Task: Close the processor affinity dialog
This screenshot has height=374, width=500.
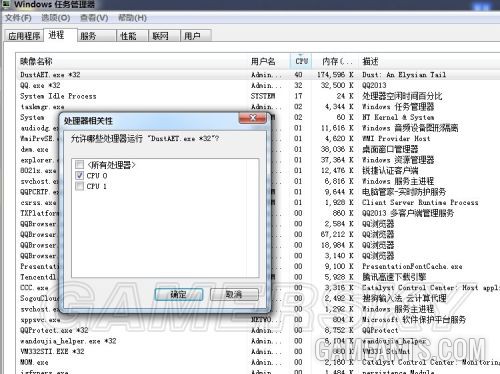Action: 253,118
